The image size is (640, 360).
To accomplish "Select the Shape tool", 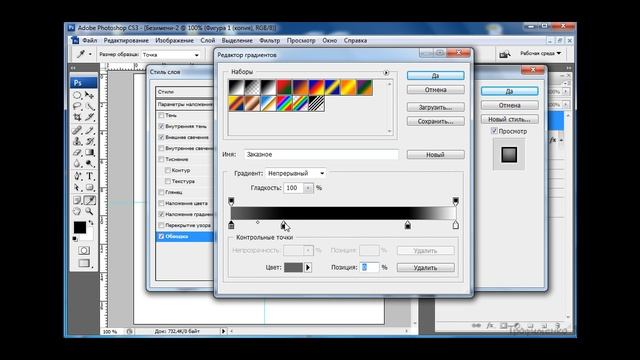I will click(x=89, y=188).
